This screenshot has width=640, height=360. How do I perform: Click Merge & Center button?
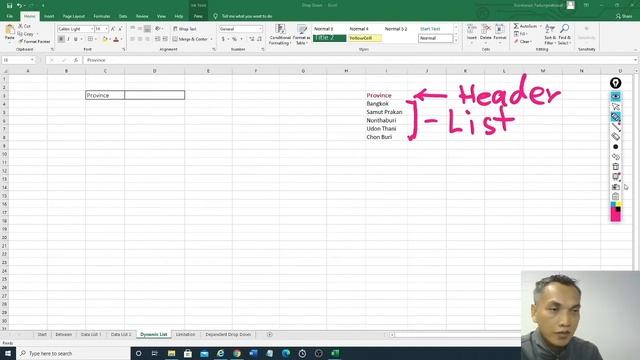pyautogui.click(x=190, y=39)
